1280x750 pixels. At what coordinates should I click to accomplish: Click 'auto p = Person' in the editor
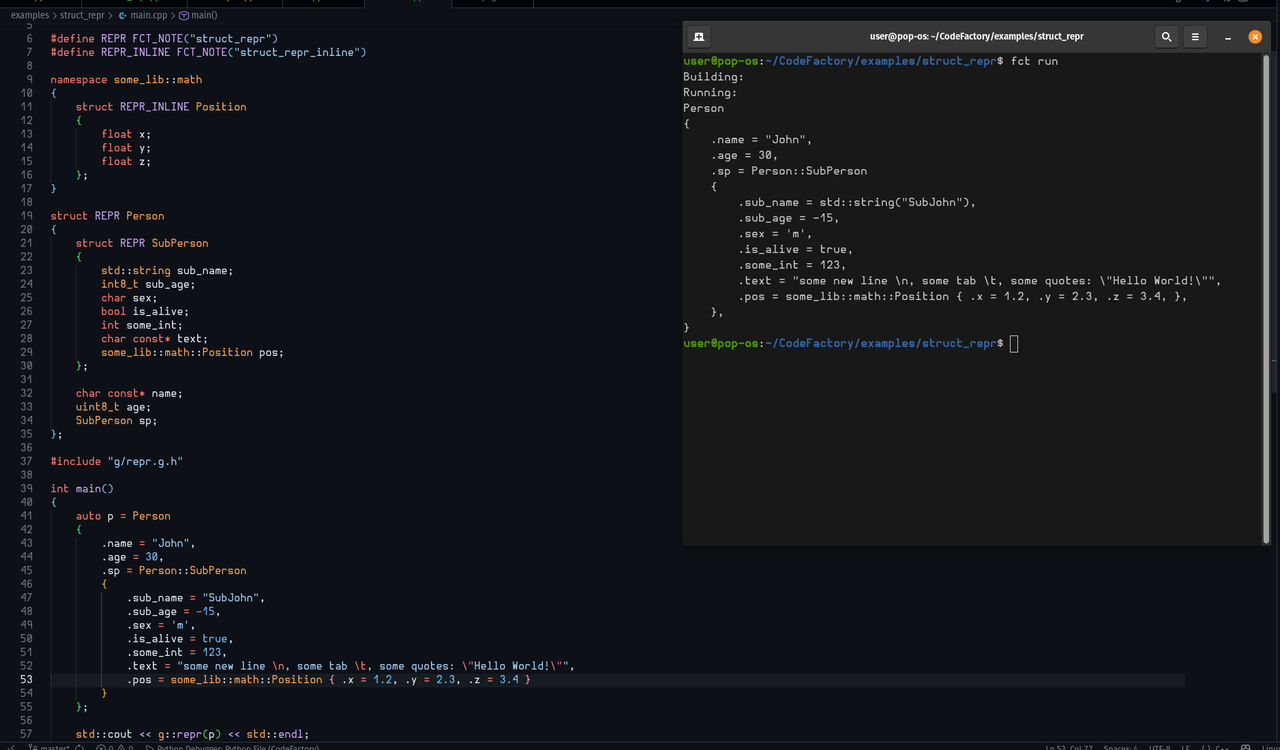pos(123,516)
